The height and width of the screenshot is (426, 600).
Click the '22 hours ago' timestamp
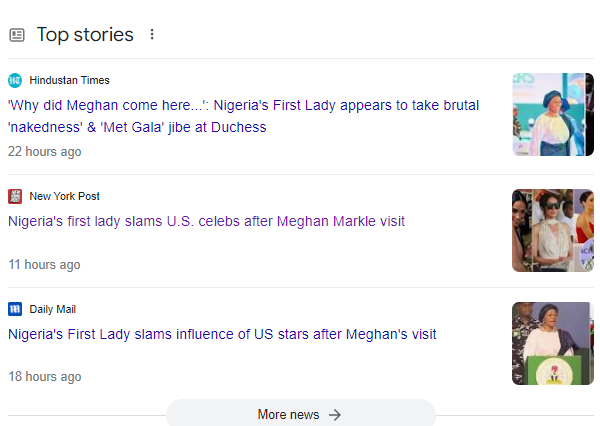click(45, 152)
